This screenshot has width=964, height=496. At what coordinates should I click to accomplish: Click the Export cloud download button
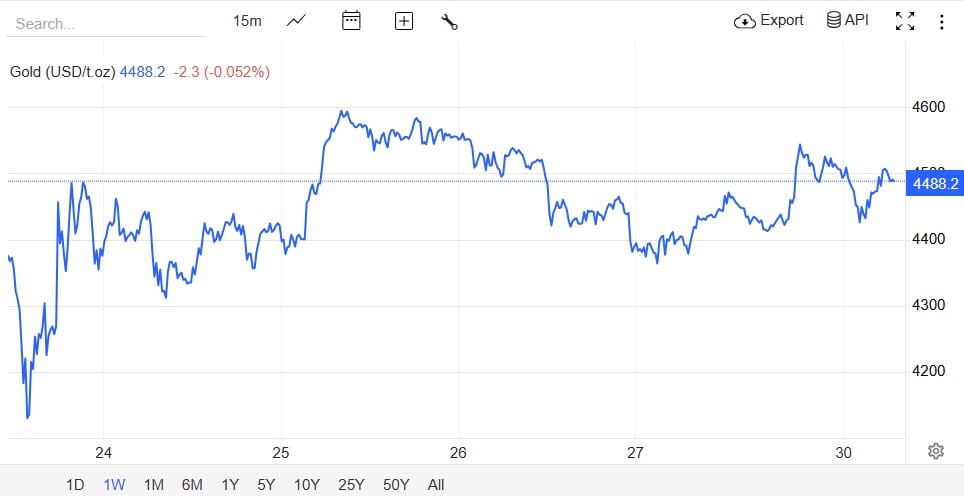tap(768, 20)
